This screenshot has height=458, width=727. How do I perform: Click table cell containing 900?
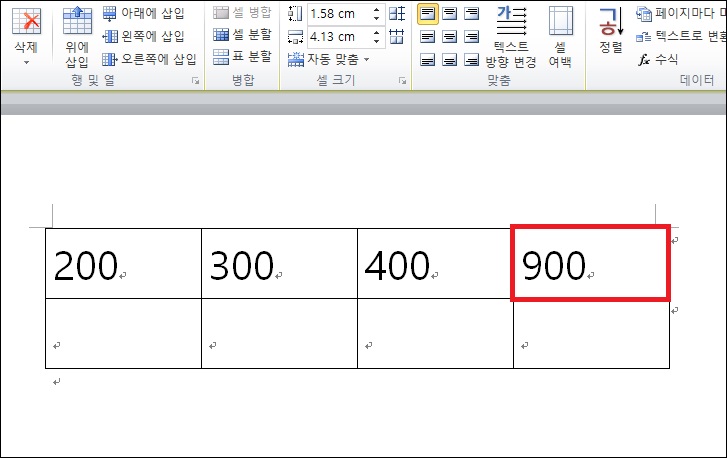point(591,263)
